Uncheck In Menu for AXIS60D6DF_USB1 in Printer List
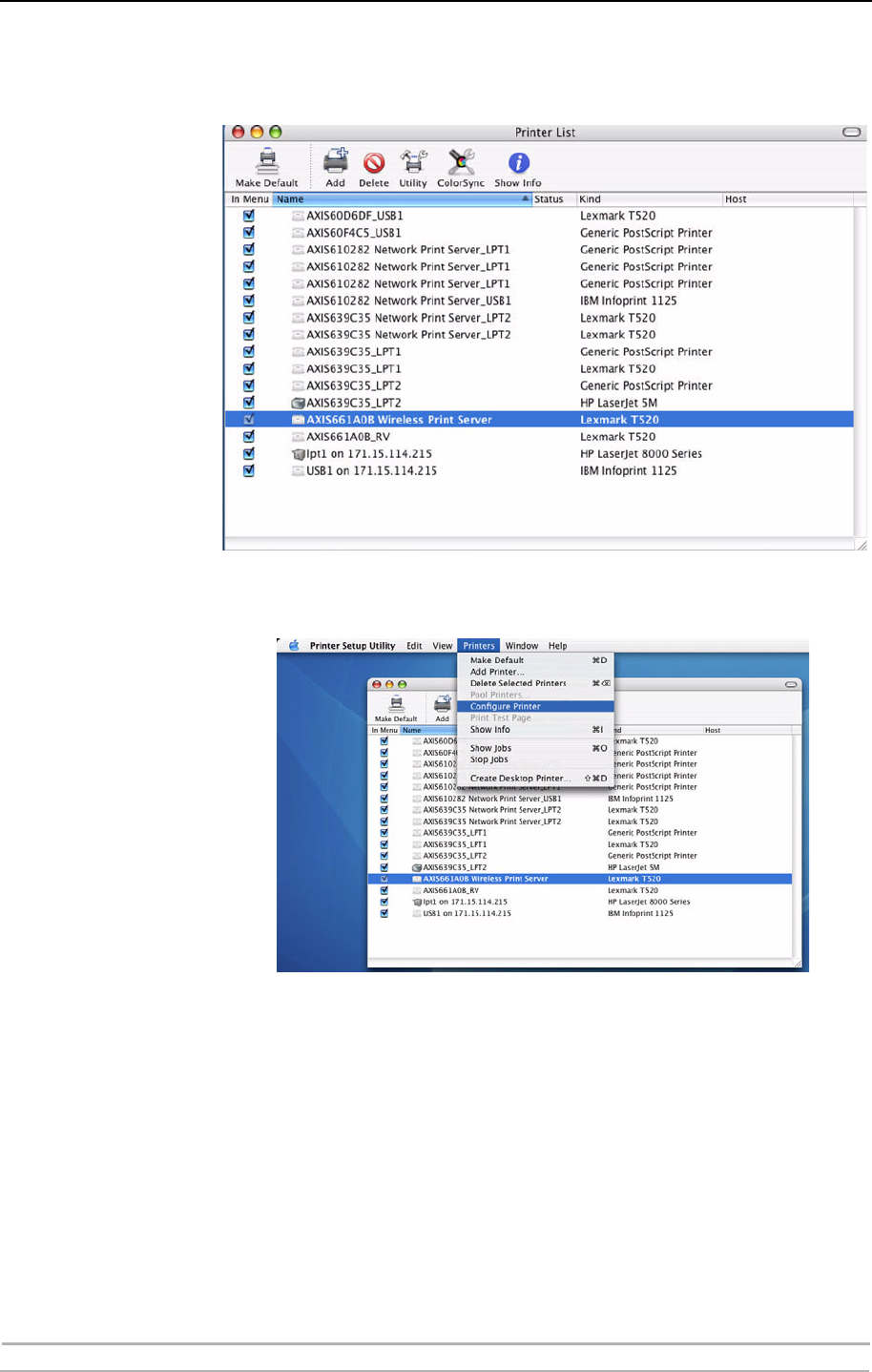Screen dimensions: 872x1372 pos(249,216)
